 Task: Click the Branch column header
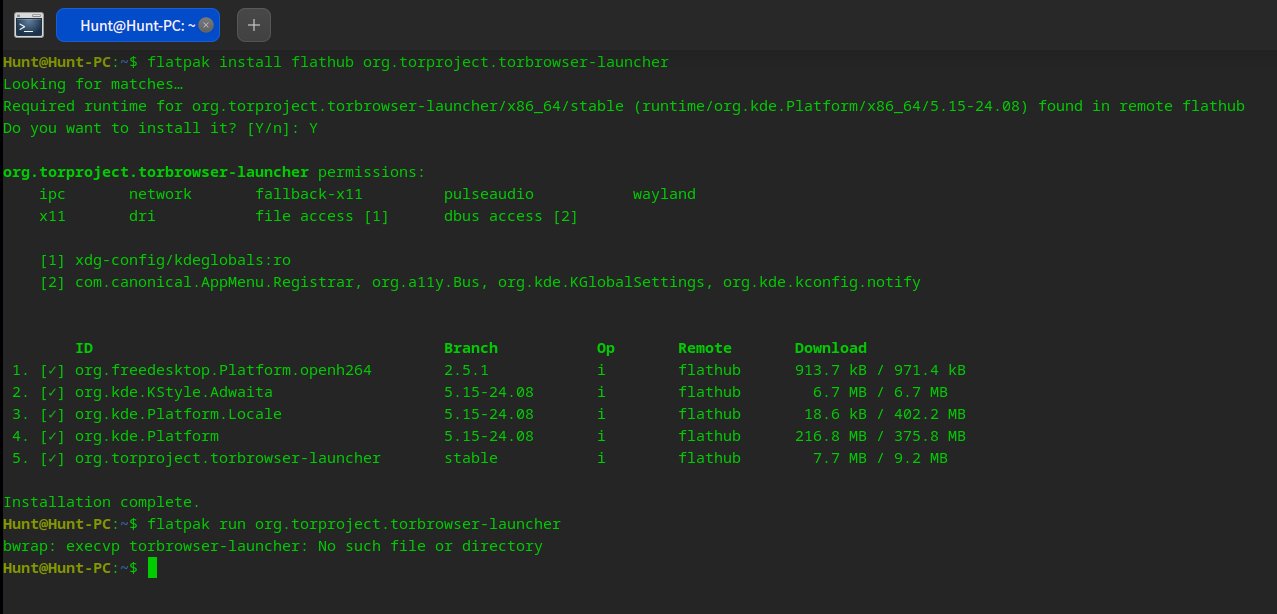471,348
